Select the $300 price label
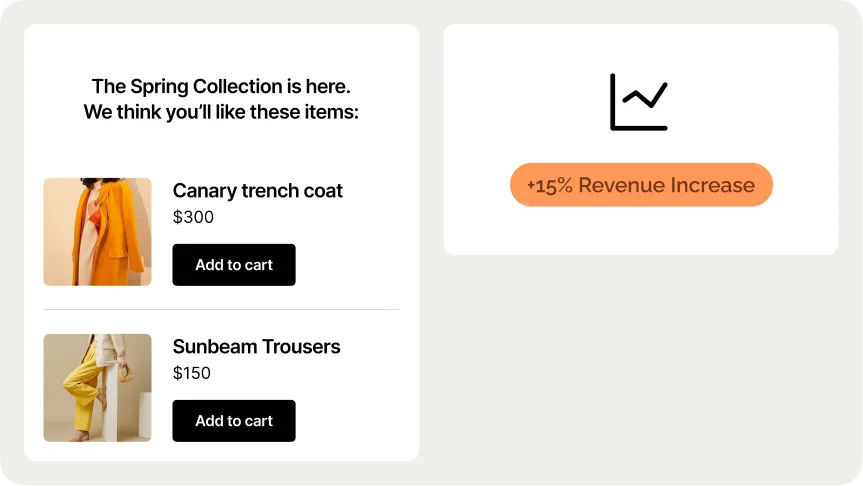The image size is (863, 486). coord(193,217)
